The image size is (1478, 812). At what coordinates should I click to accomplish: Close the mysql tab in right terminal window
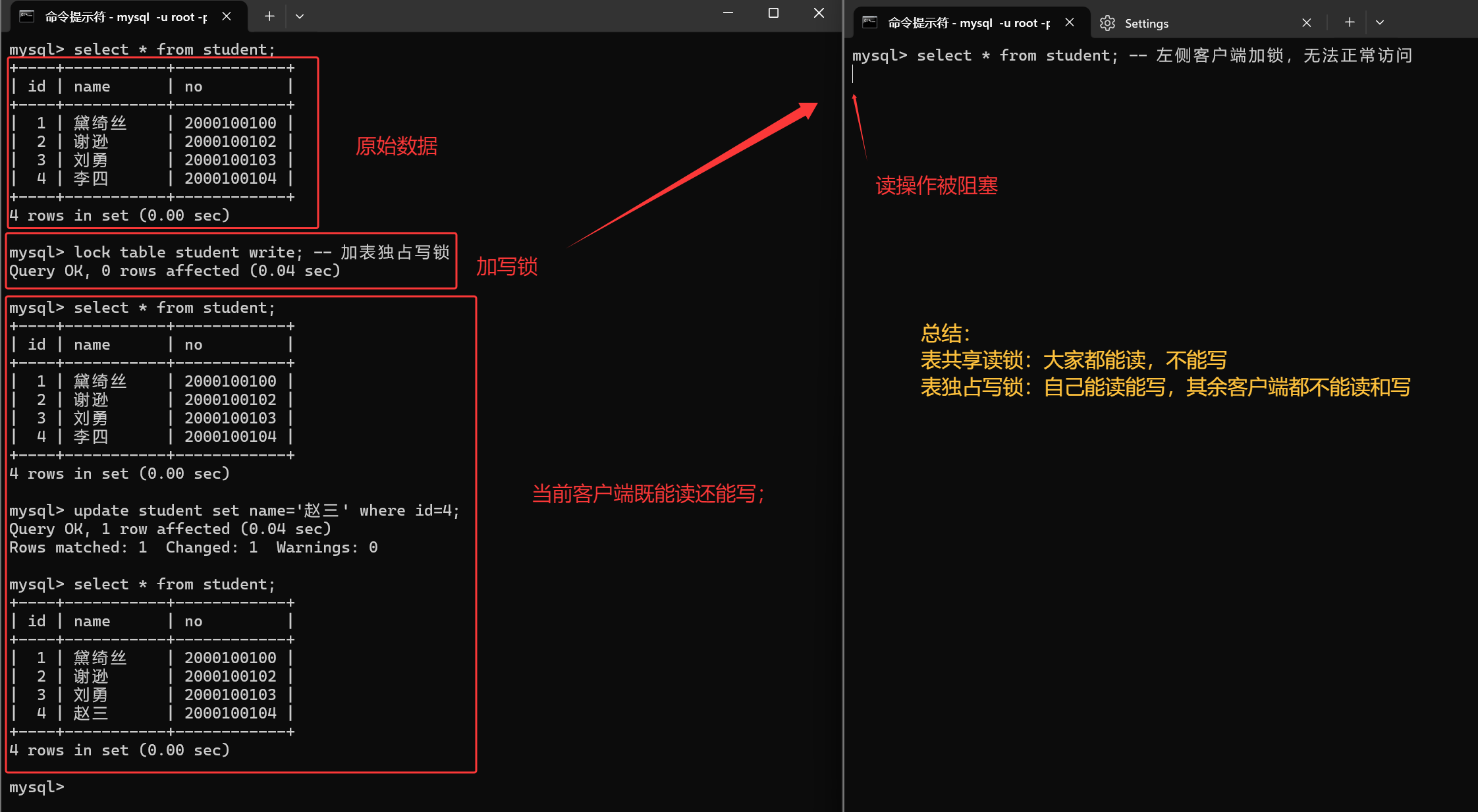tap(1070, 22)
